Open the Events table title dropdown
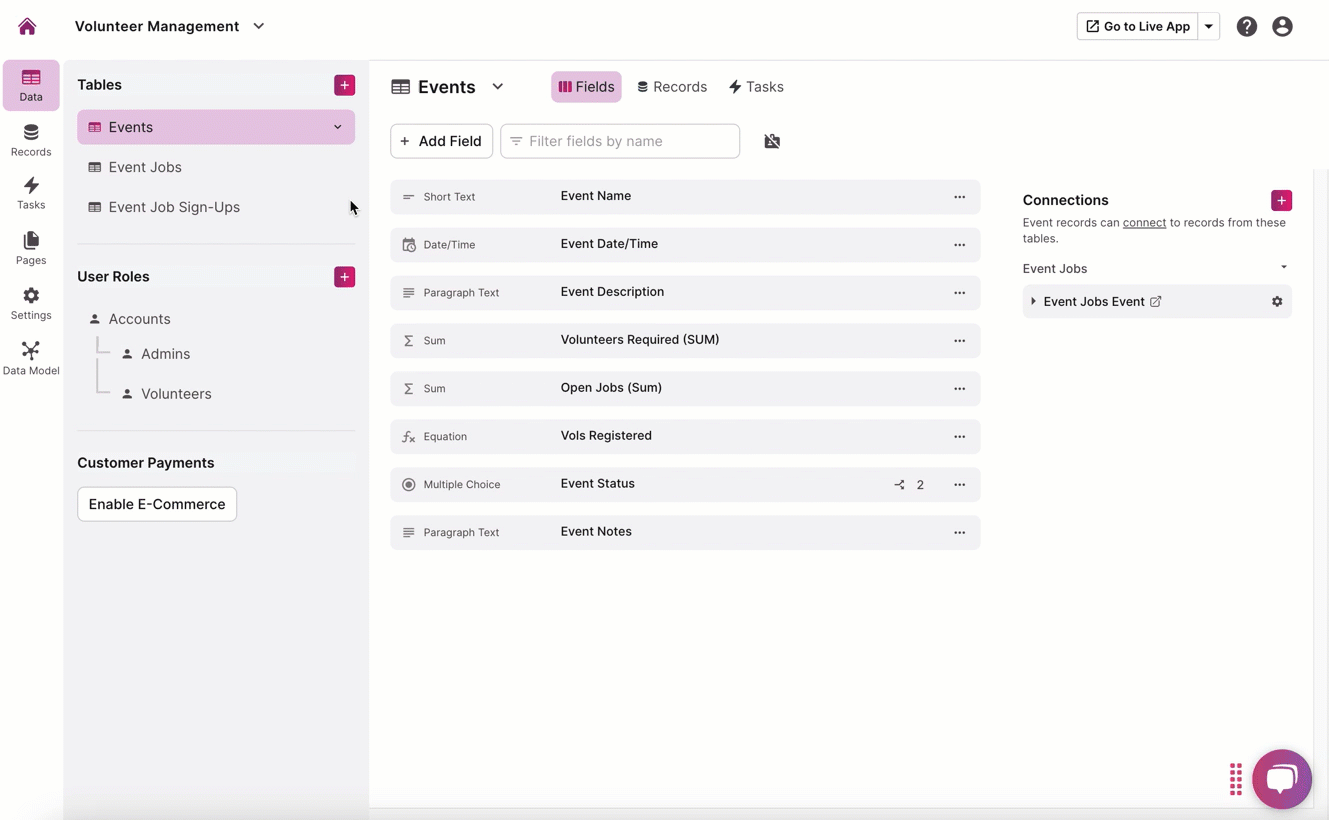Viewport: 1329px width, 820px height. pos(497,87)
